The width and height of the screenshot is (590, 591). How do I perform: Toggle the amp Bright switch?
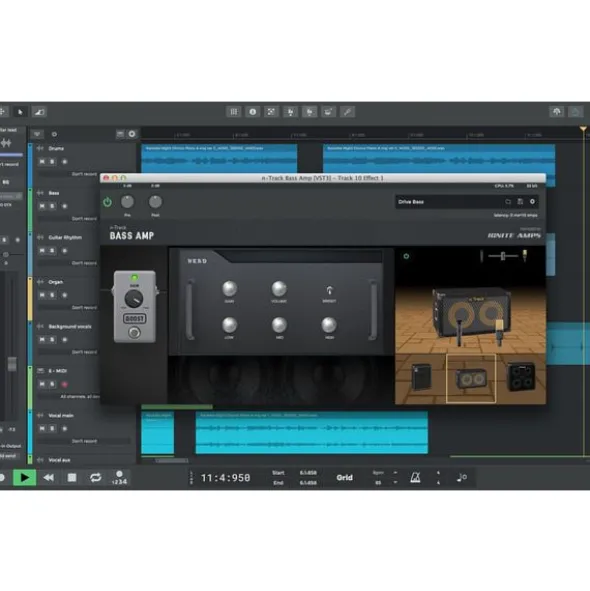[x=329, y=290]
